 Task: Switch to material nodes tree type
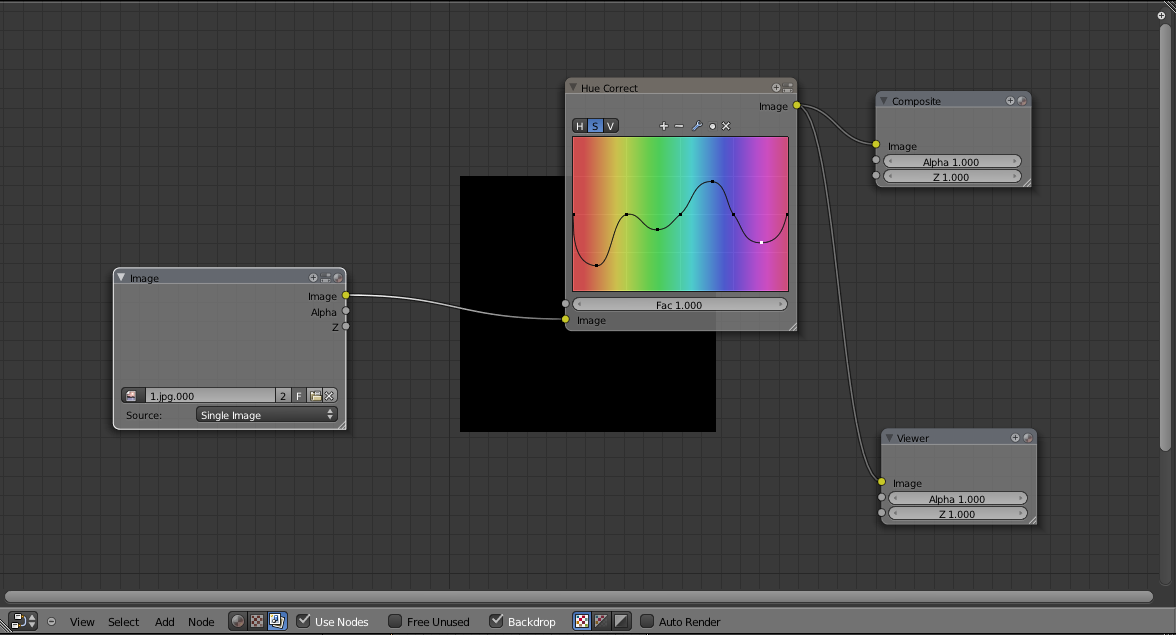(238, 621)
